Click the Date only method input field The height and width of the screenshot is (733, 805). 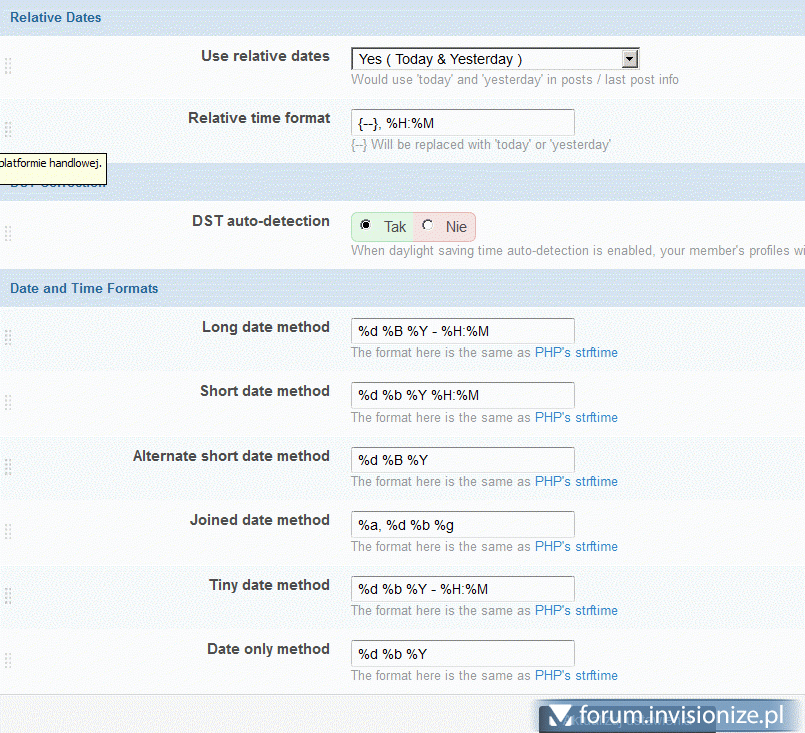[x=462, y=654]
